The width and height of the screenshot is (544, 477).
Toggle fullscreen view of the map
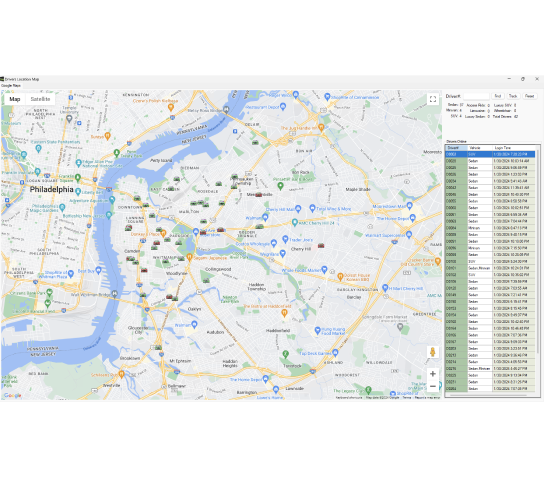[x=433, y=99]
